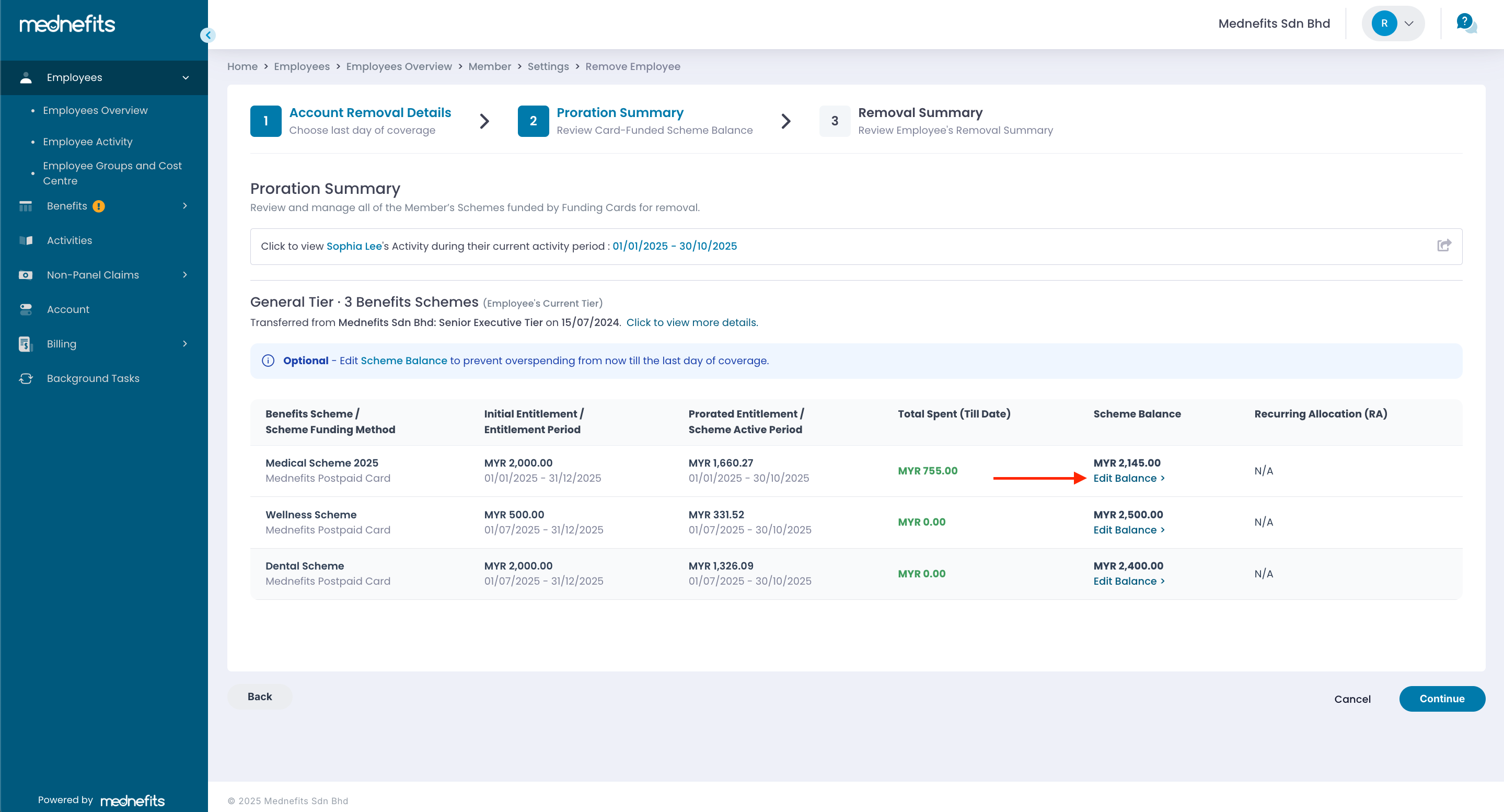Viewport: 1504px width, 812px height.
Task: Go to Employees Overview menu item
Action: (x=95, y=110)
